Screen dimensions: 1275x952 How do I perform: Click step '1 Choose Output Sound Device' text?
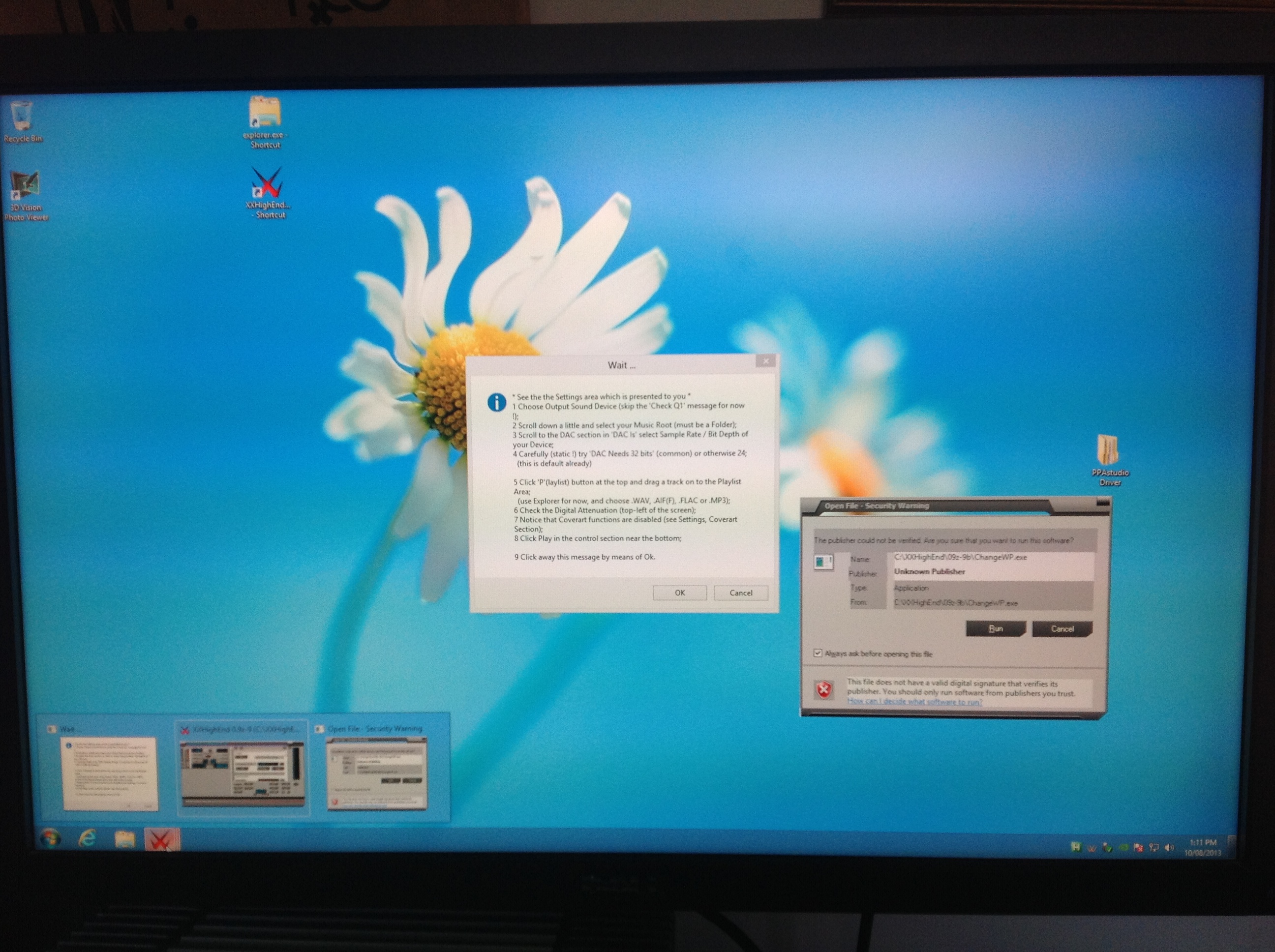[x=628, y=410]
